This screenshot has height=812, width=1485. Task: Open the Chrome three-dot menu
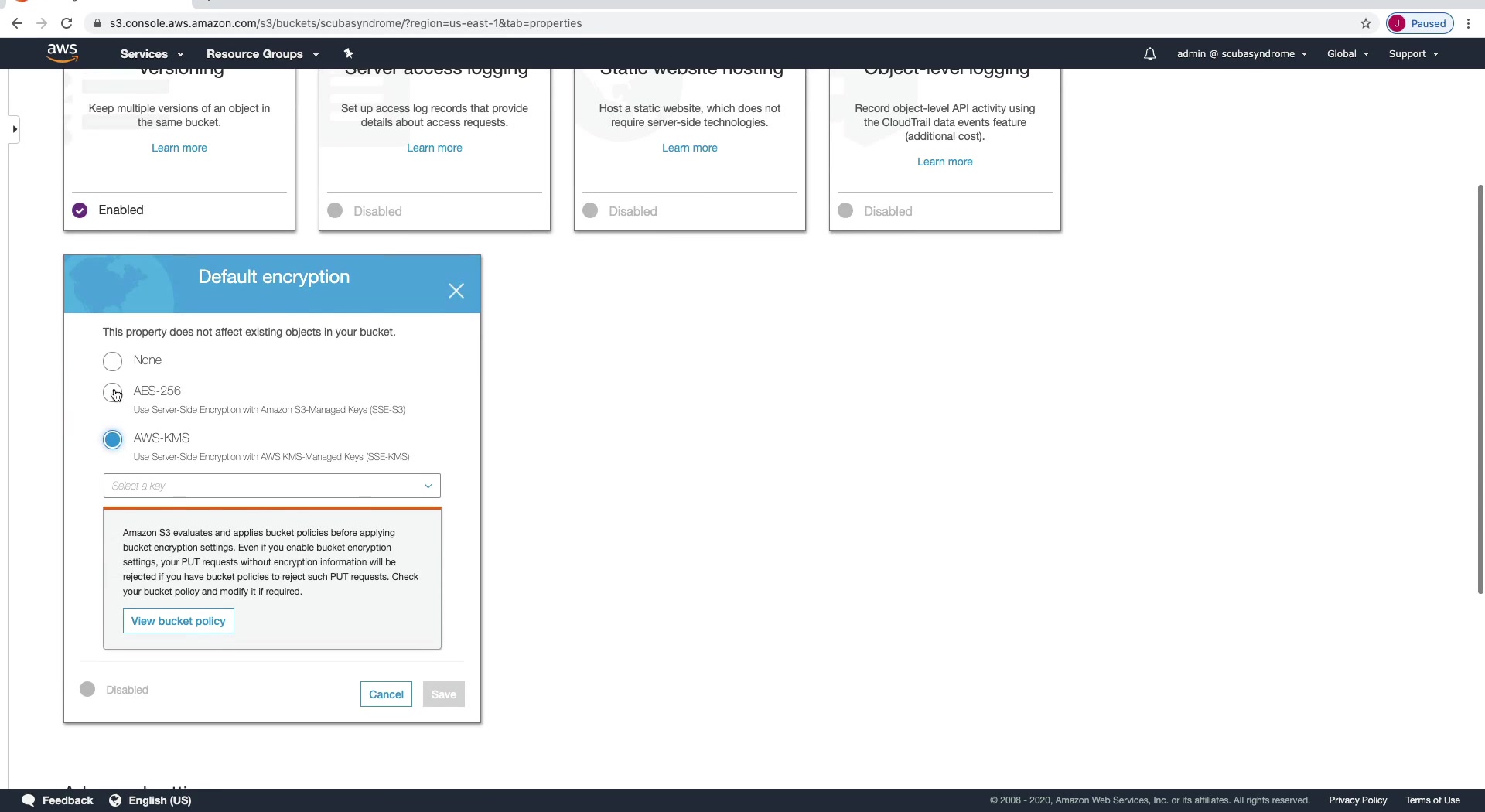(x=1468, y=23)
